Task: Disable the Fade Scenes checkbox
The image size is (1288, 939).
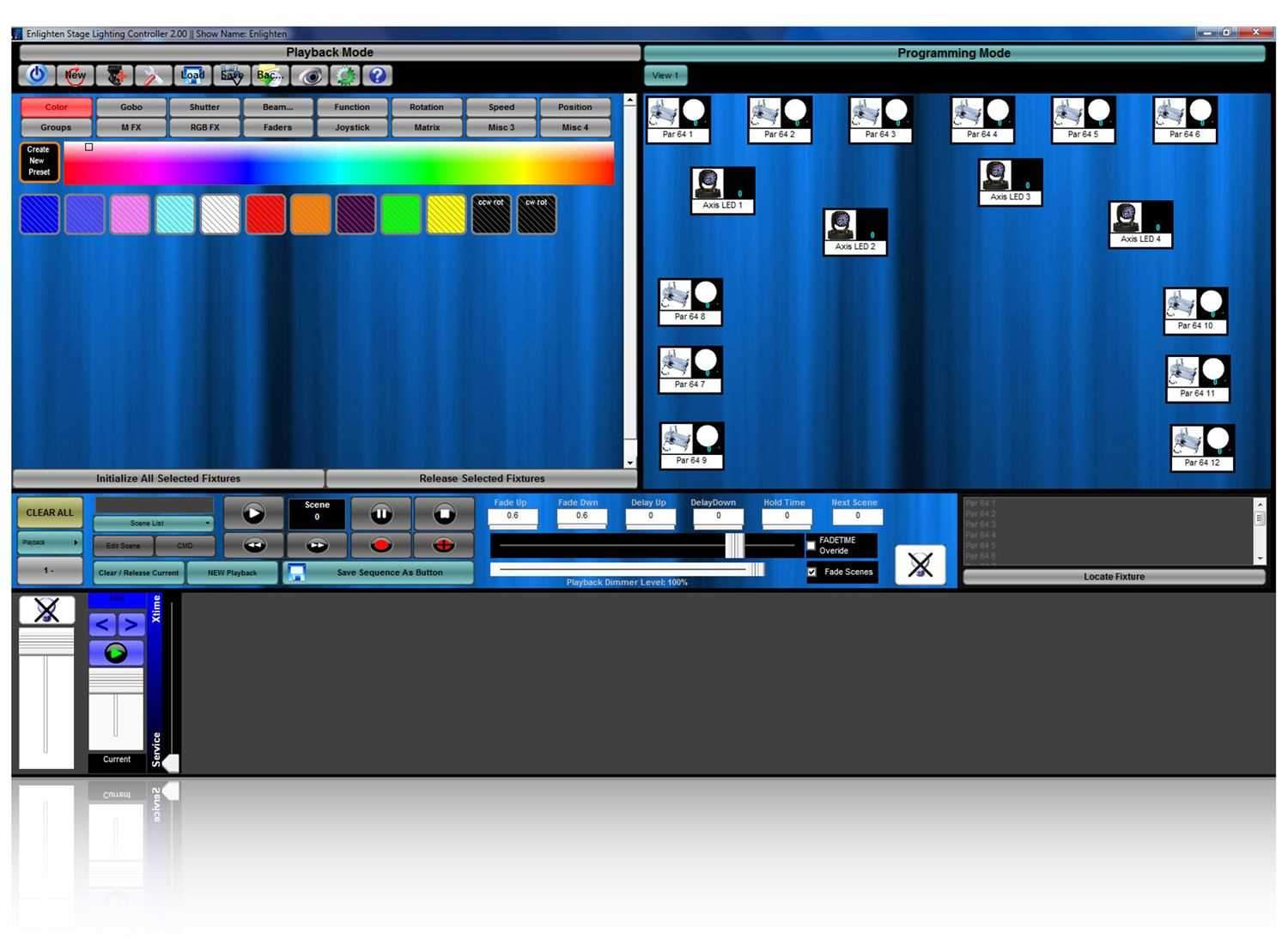Action: [812, 572]
